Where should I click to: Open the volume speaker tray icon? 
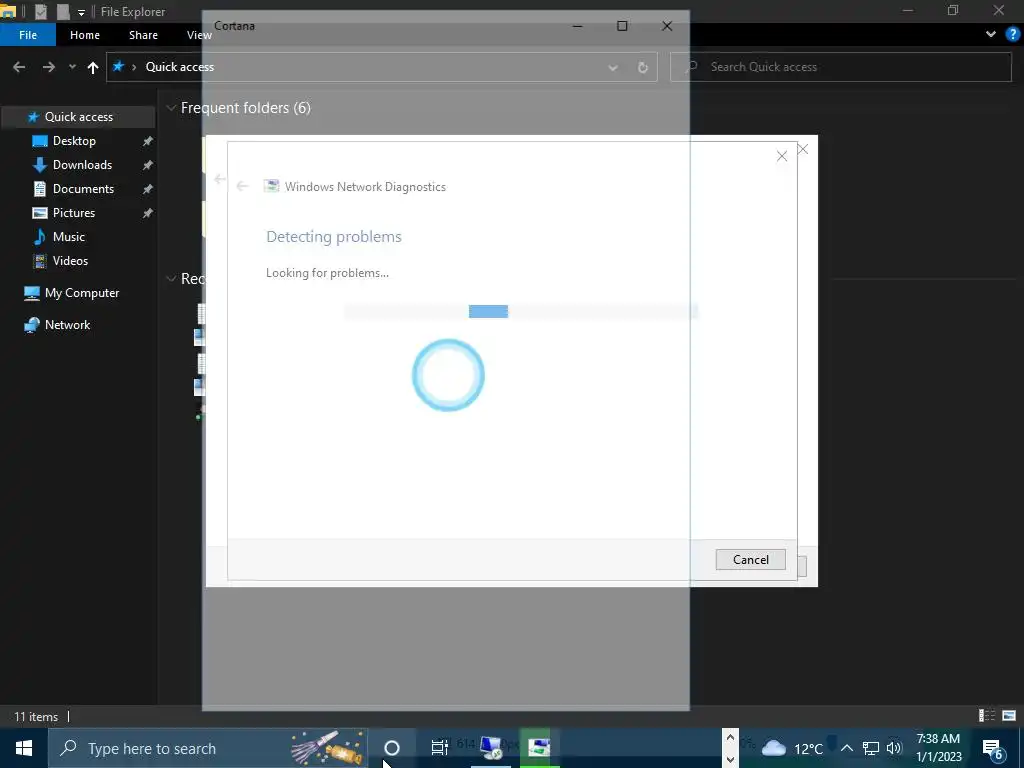pos(894,748)
